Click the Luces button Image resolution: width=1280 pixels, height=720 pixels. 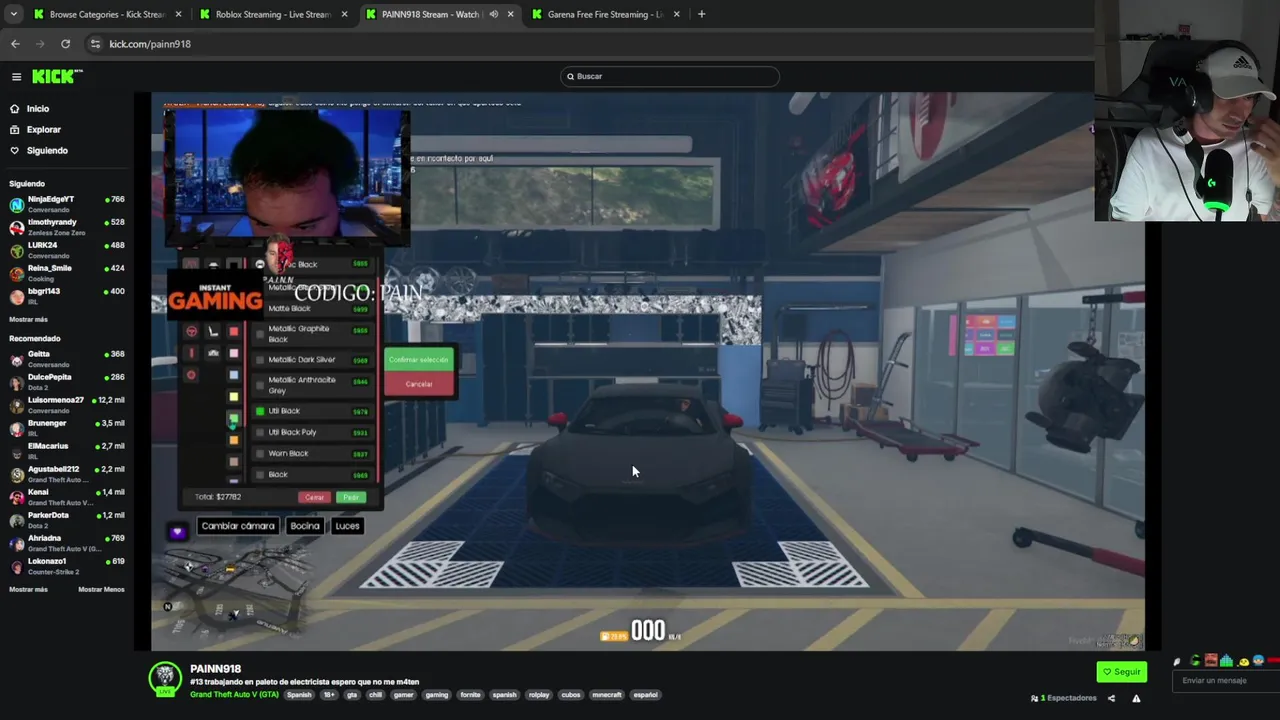(347, 526)
